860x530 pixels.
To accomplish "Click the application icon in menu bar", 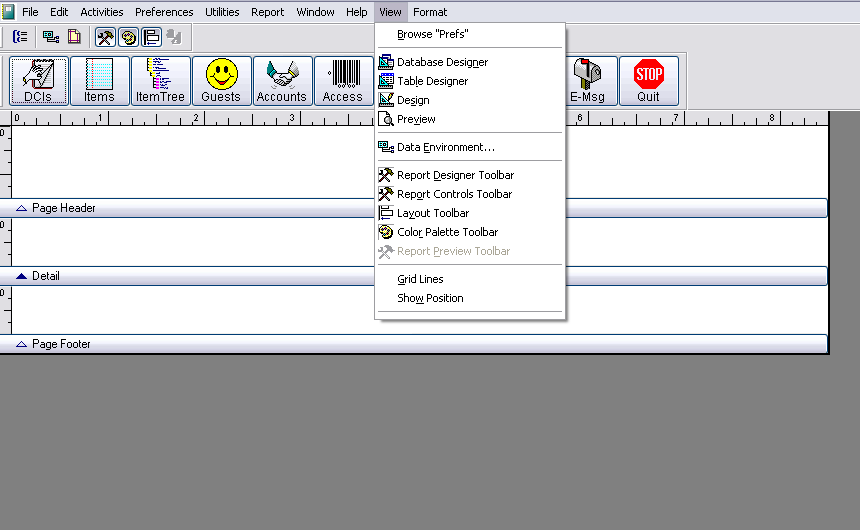I will [x=8, y=12].
